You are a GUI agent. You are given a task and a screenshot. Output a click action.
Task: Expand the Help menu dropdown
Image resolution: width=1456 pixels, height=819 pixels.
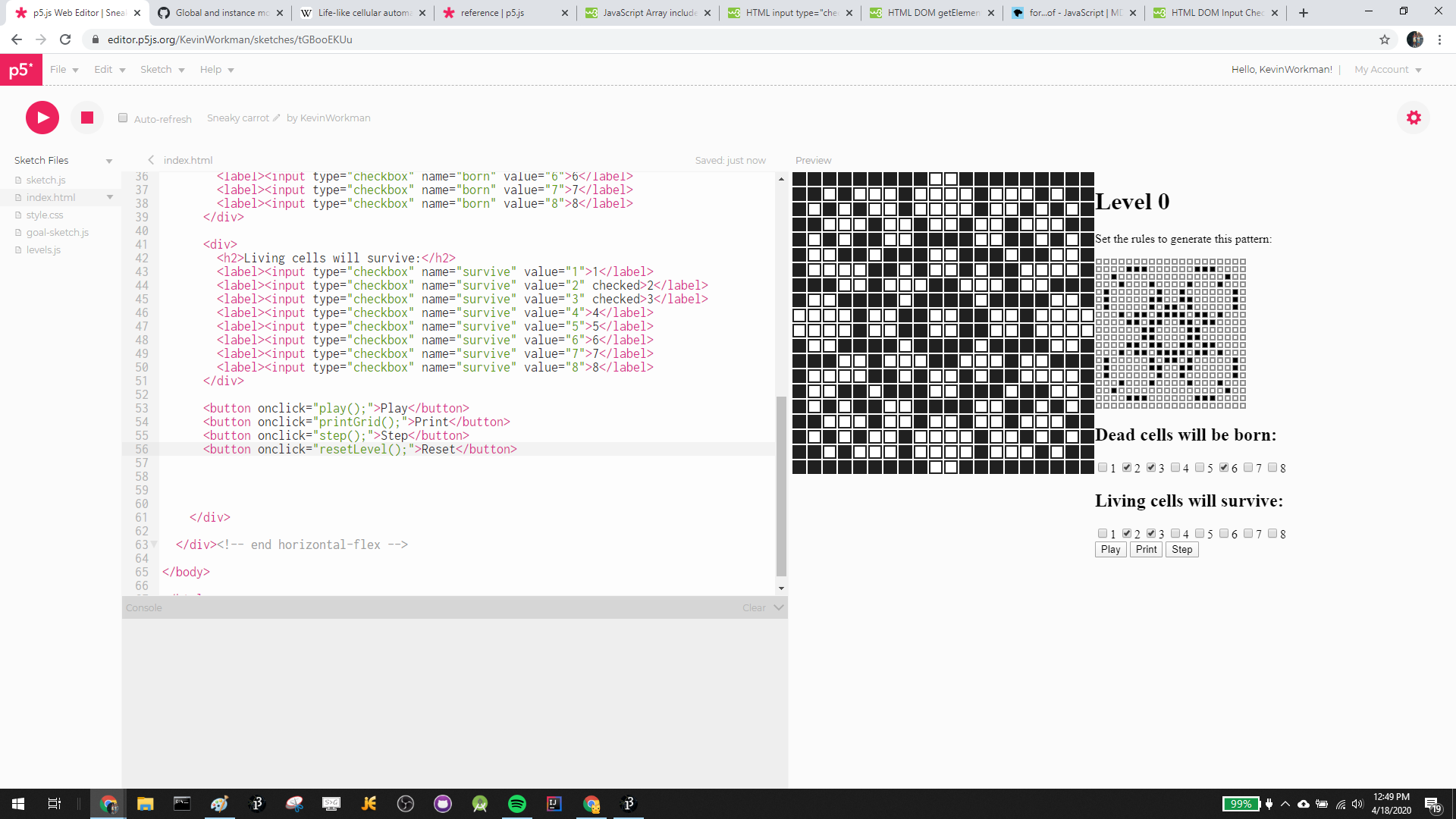(217, 70)
